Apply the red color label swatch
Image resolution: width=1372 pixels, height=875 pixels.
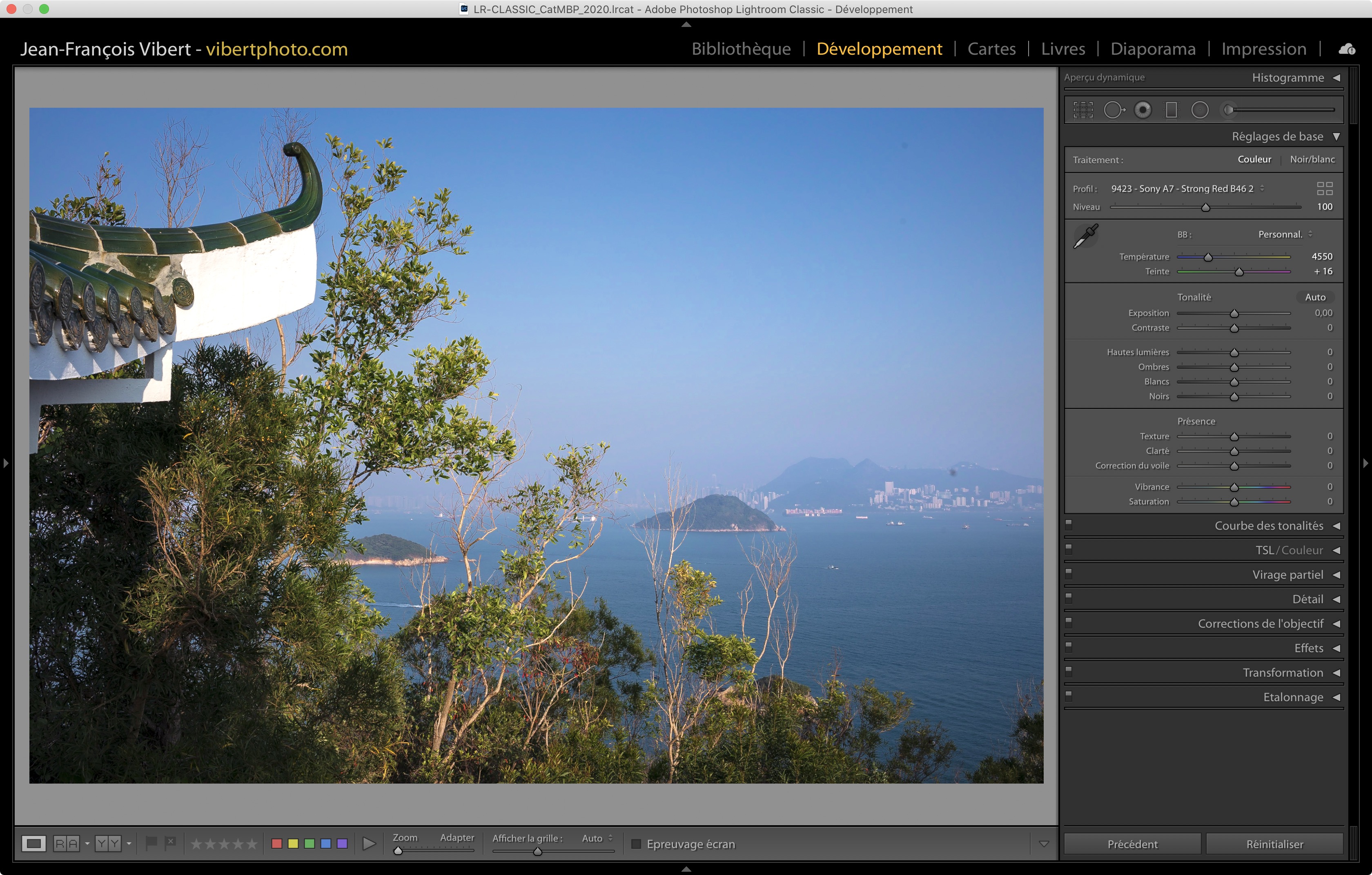(x=277, y=844)
